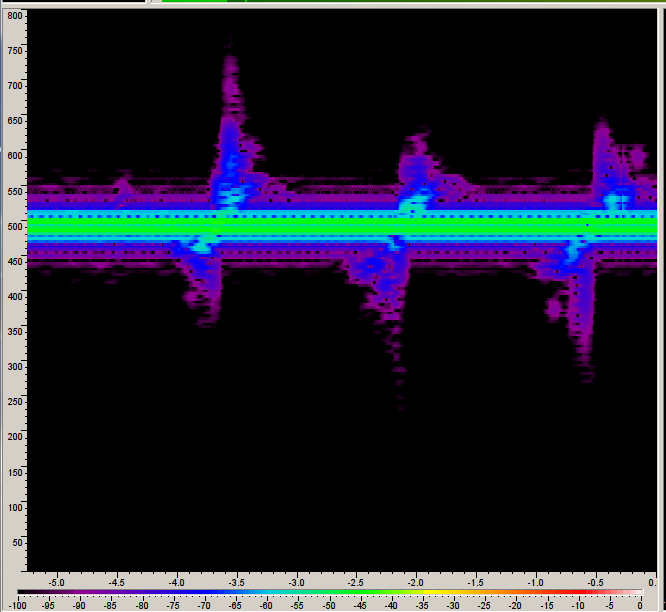
Task: Click the -60 value on the color scale
Action: pos(266,606)
